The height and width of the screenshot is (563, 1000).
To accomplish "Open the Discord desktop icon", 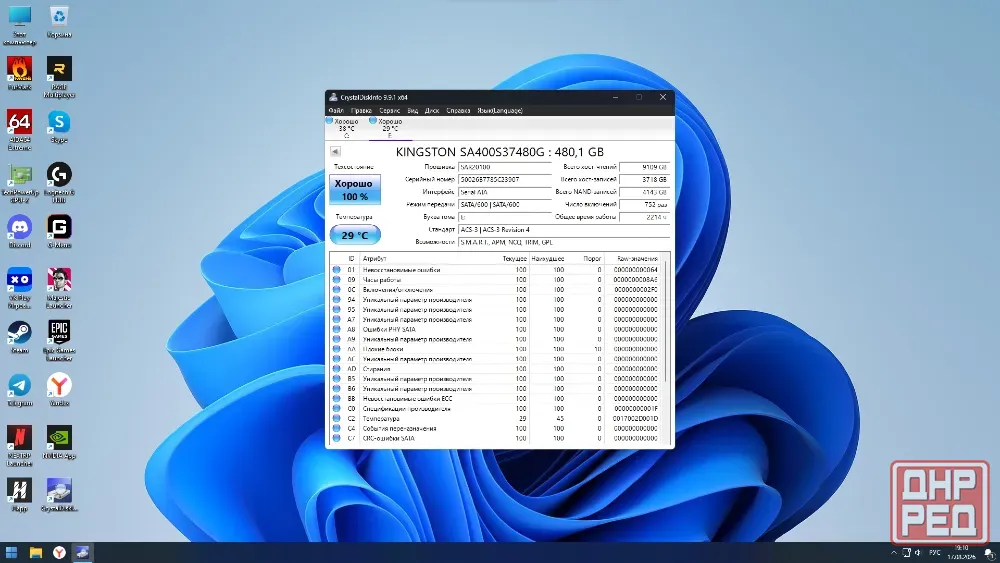I will pos(19,231).
